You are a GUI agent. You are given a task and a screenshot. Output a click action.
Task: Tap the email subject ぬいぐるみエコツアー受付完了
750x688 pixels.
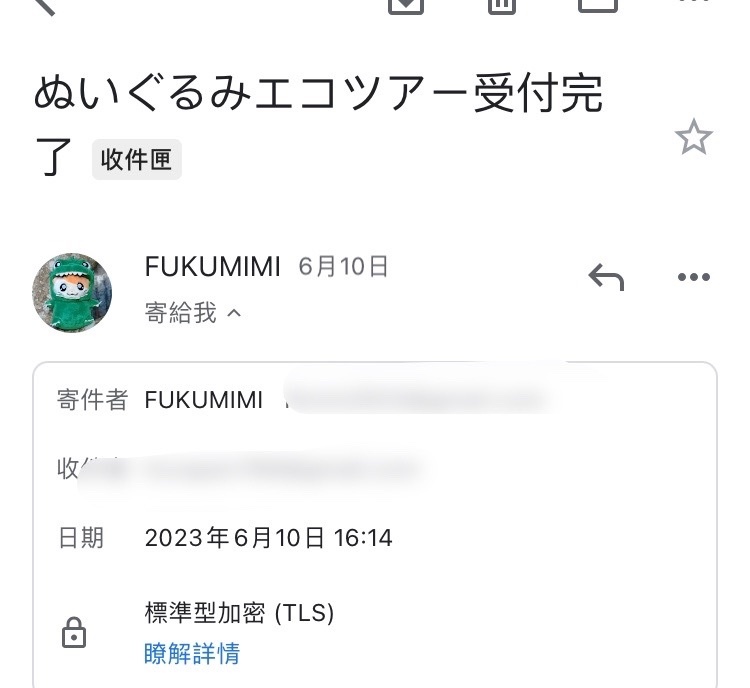[x=318, y=122]
